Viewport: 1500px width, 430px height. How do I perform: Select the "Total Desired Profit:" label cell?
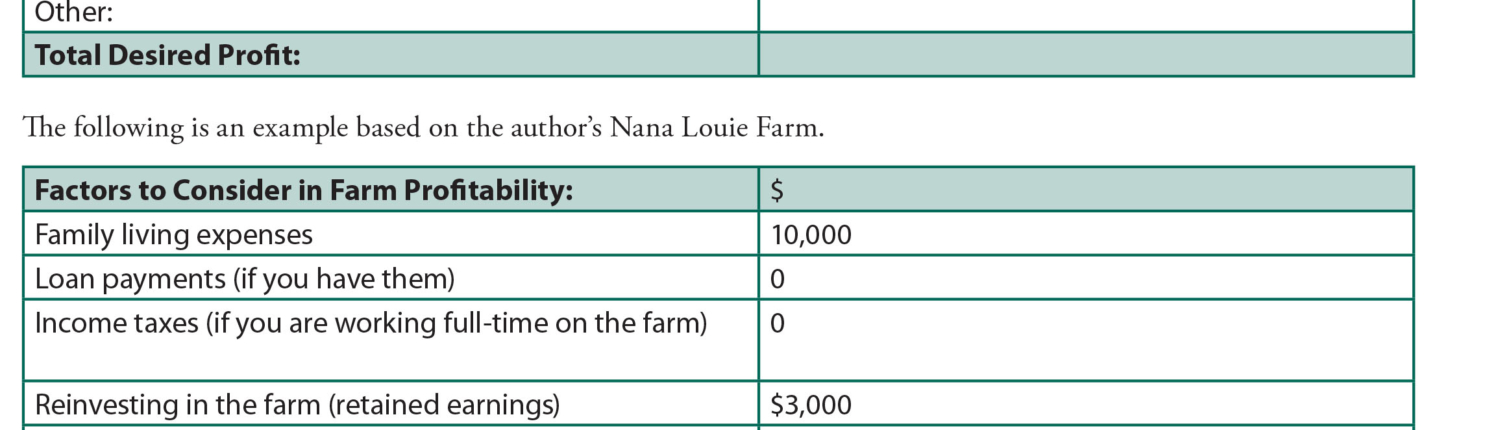coord(168,55)
